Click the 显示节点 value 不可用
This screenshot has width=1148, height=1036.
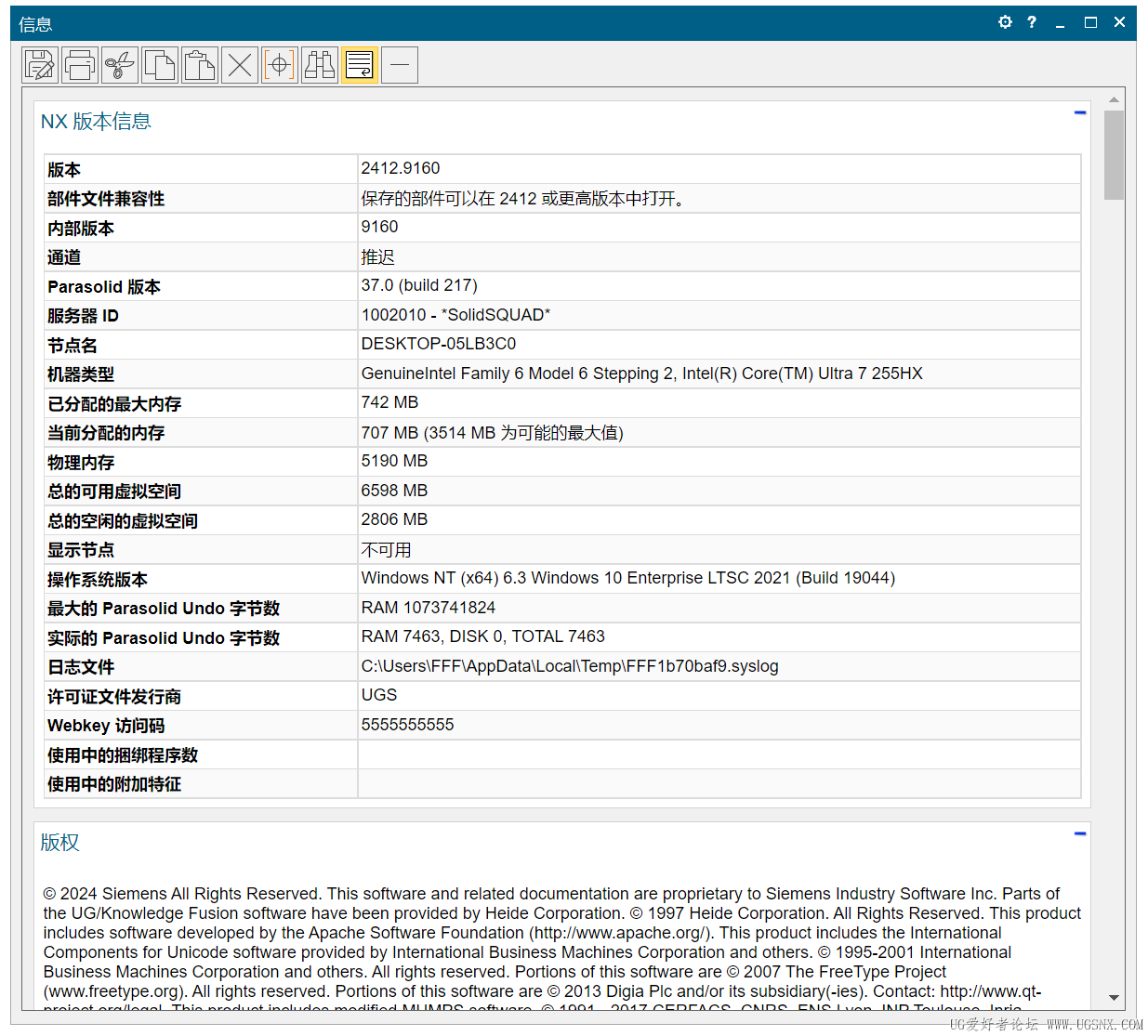(x=386, y=550)
